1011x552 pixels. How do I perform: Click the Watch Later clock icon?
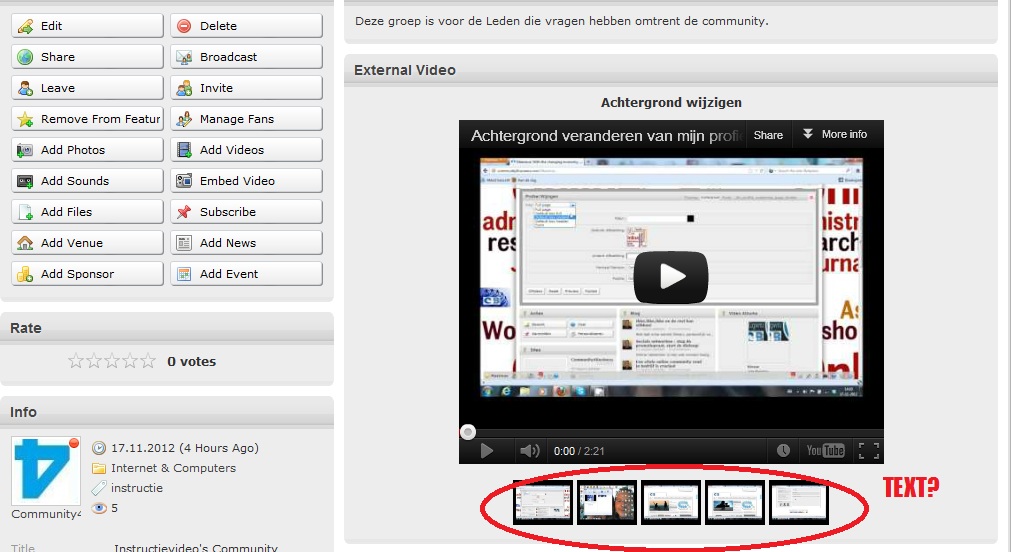[x=783, y=451]
